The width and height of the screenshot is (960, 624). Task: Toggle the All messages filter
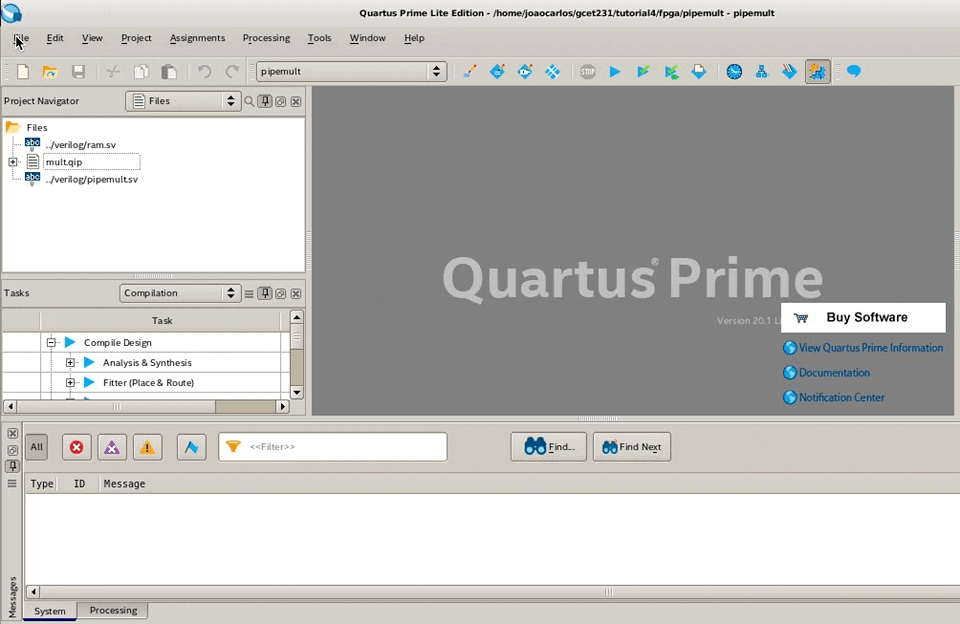click(x=37, y=447)
